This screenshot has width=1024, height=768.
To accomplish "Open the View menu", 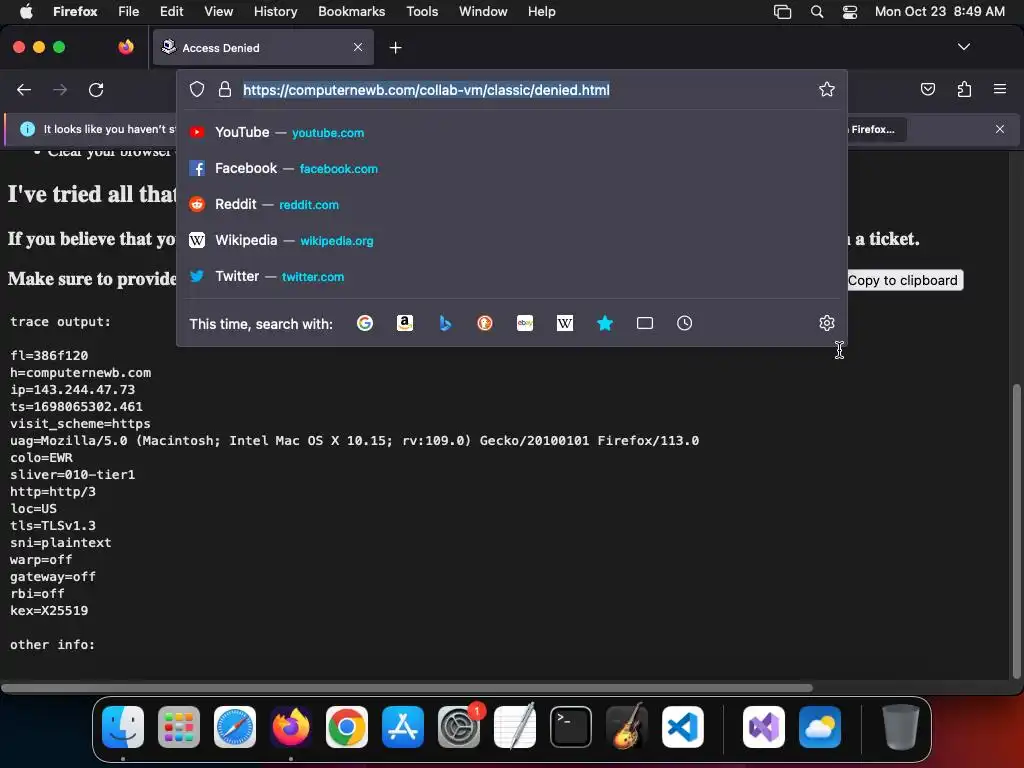I will coord(218,11).
